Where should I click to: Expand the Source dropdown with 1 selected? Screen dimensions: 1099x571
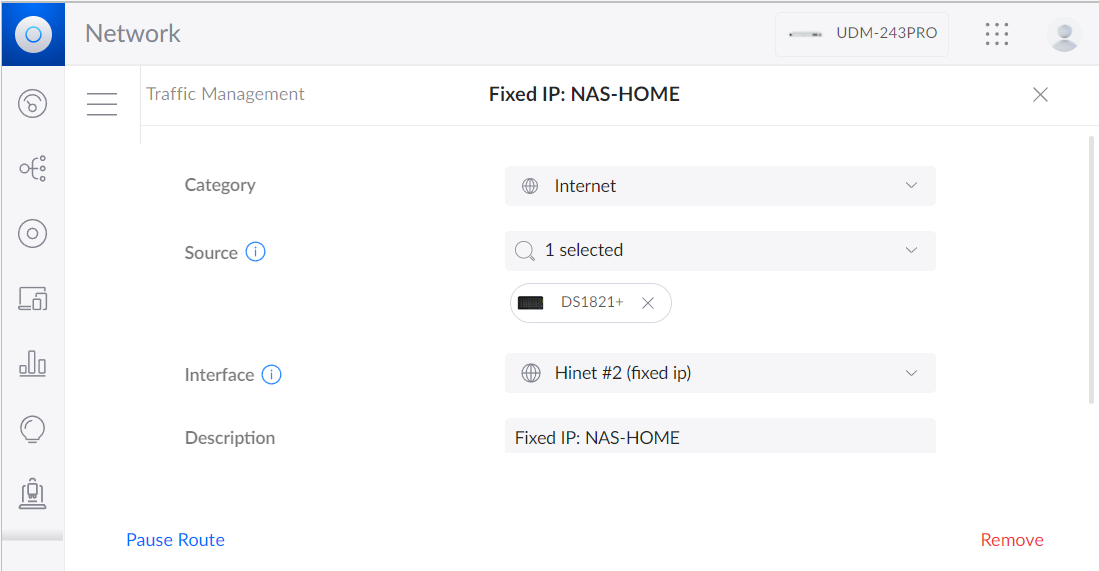[x=720, y=250]
